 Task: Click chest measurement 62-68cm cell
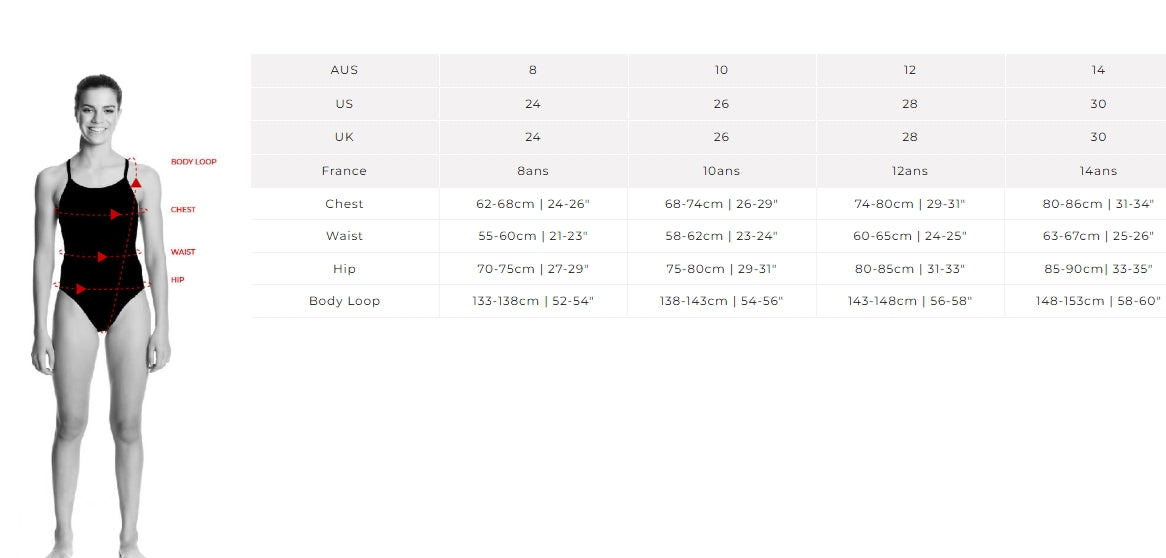tap(533, 203)
